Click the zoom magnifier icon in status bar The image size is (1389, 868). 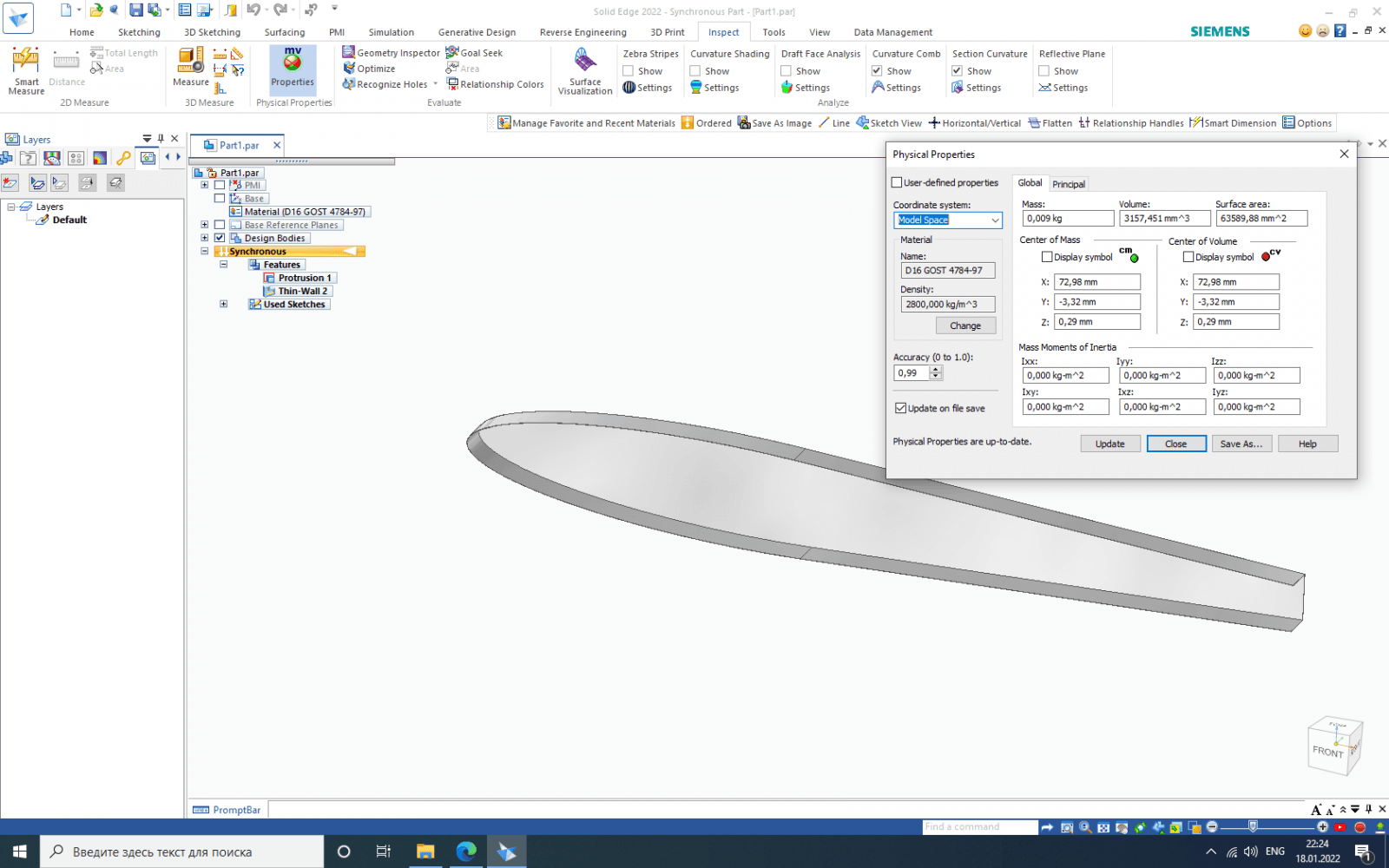pyautogui.click(x=1085, y=827)
